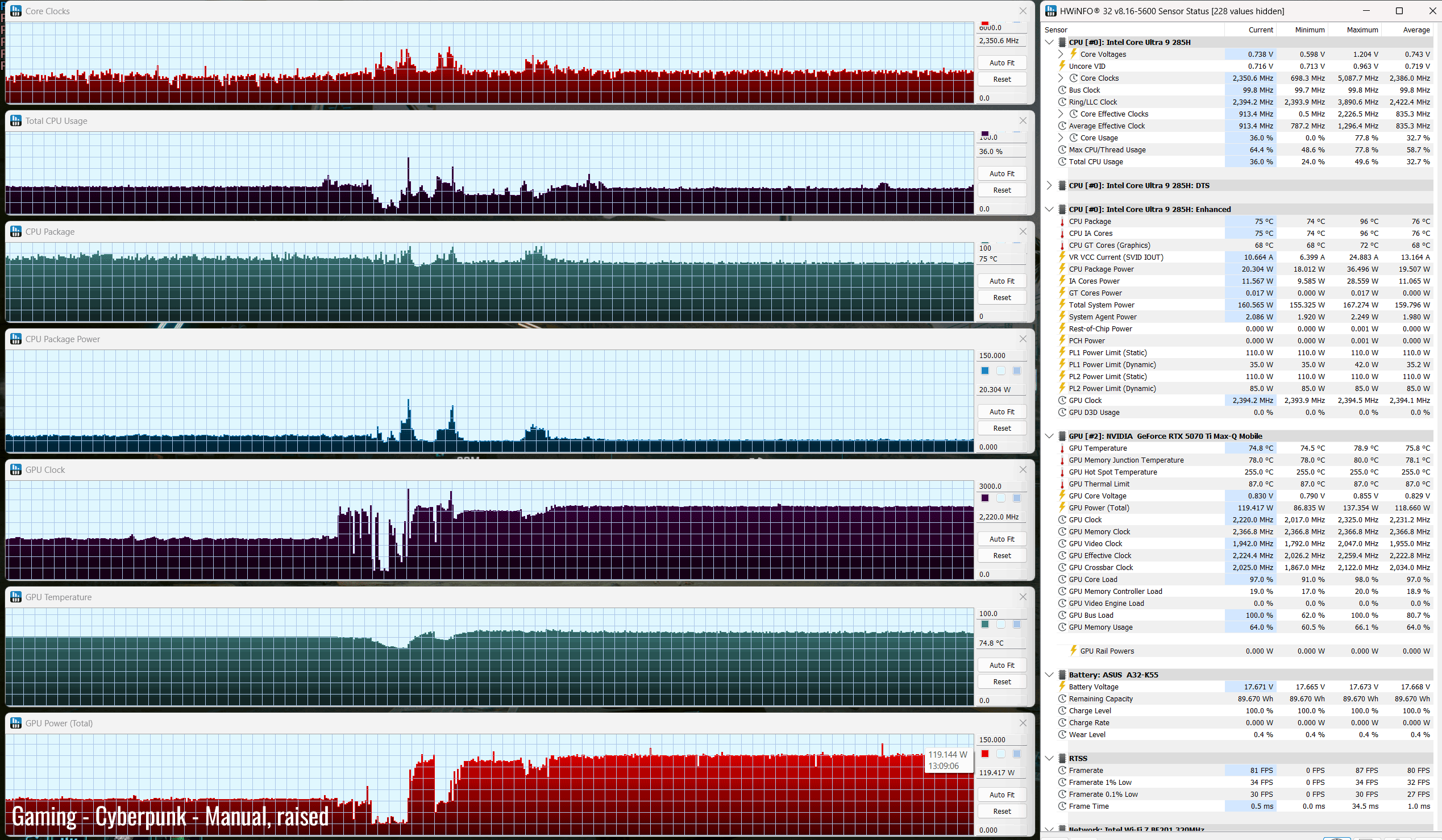Click the chip icon of the Battery ASUS group

tap(1062, 675)
